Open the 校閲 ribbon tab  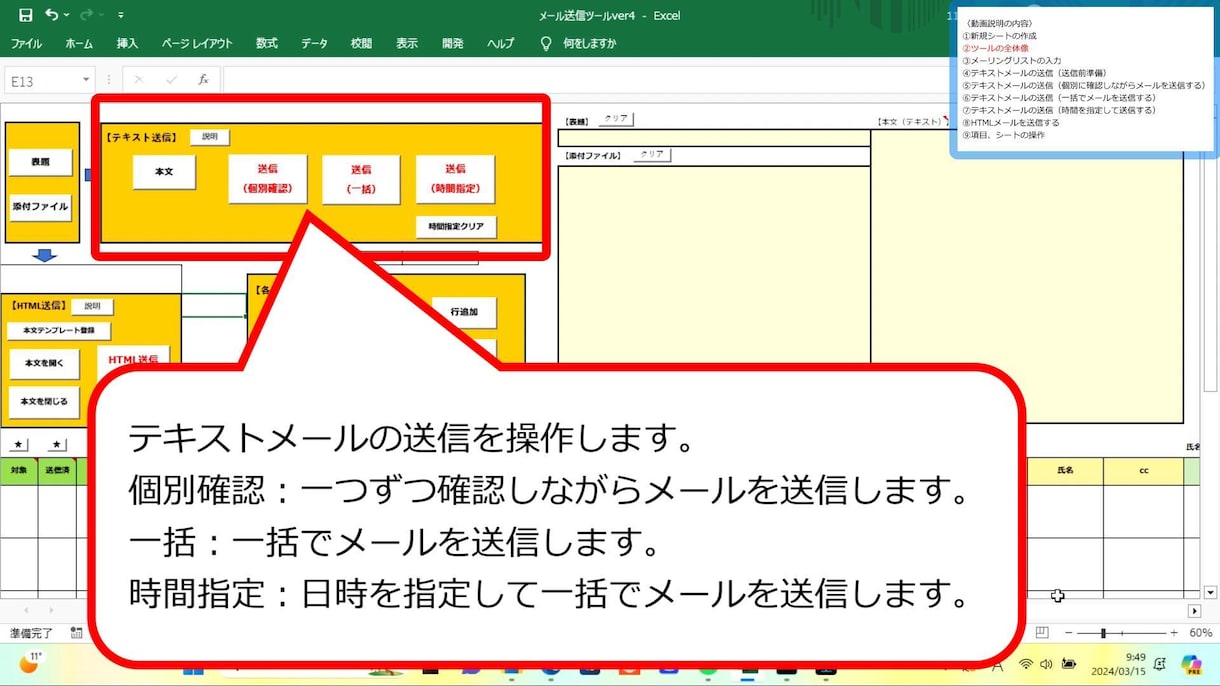pyautogui.click(x=361, y=44)
